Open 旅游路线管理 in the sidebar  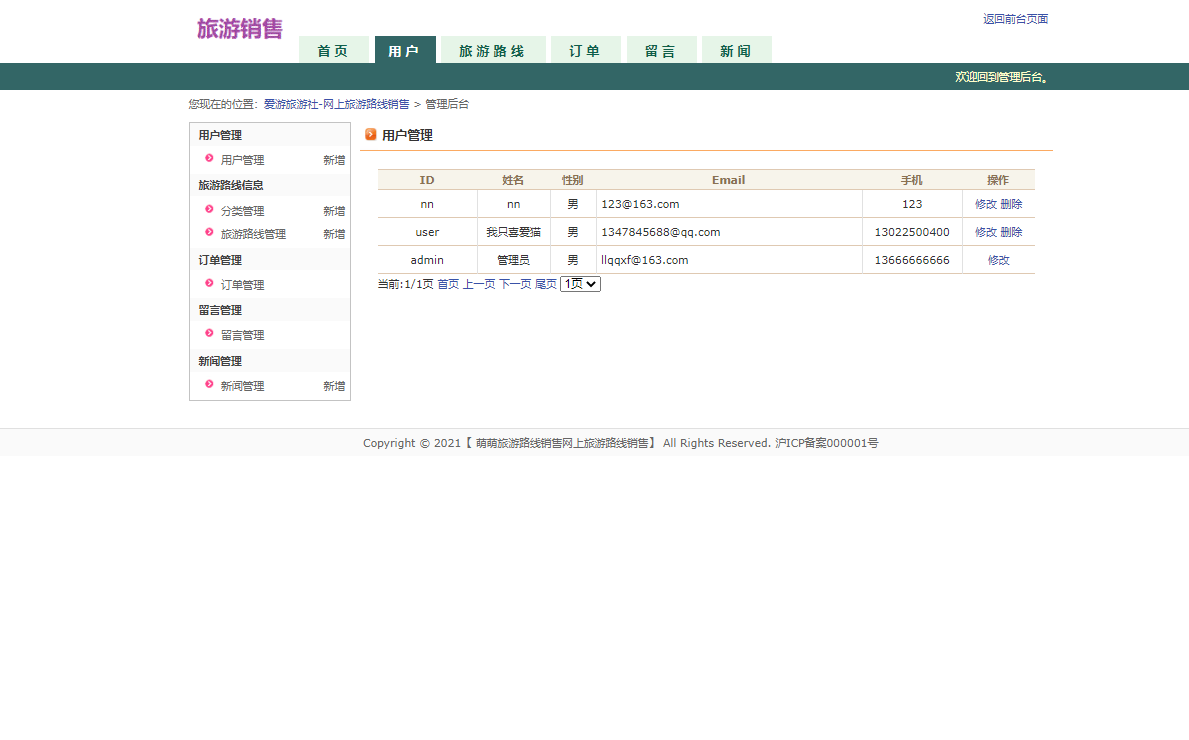(253, 234)
